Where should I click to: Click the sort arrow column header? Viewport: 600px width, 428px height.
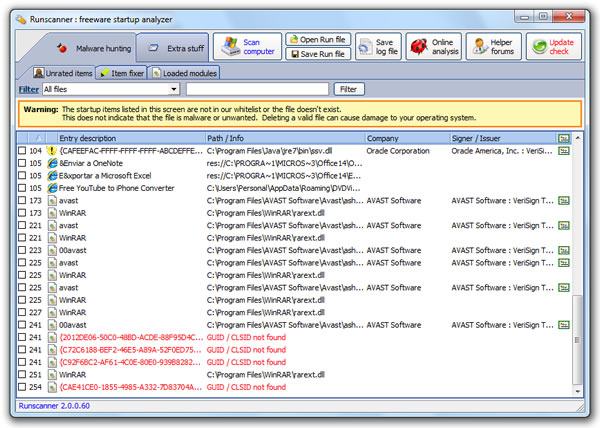pyautogui.click(x=38, y=138)
